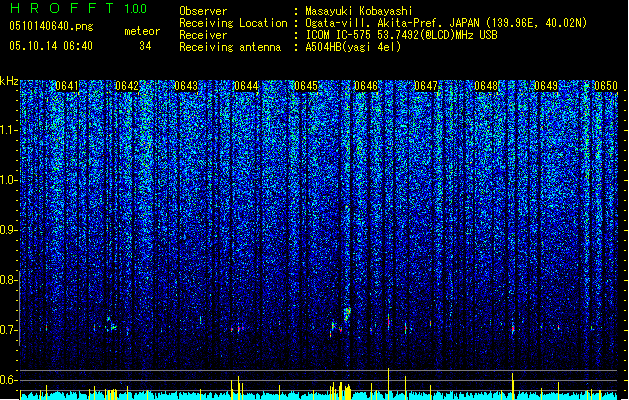This screenshot has height=400, width=629.
Task: Click the 1.0 kHz axis label
Action: click(x=8, y=180)
